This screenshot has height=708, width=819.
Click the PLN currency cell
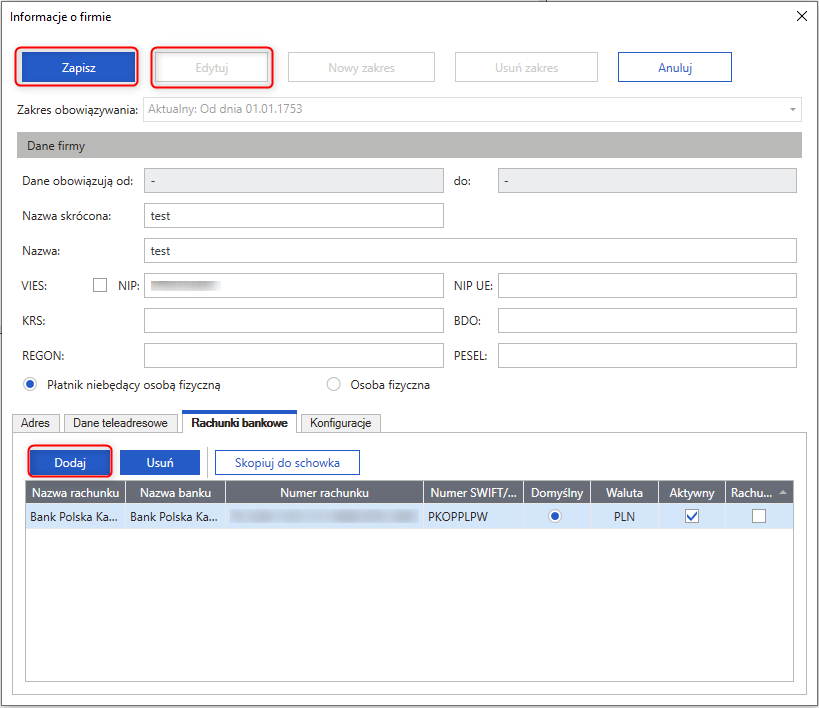tap(624, 516)
